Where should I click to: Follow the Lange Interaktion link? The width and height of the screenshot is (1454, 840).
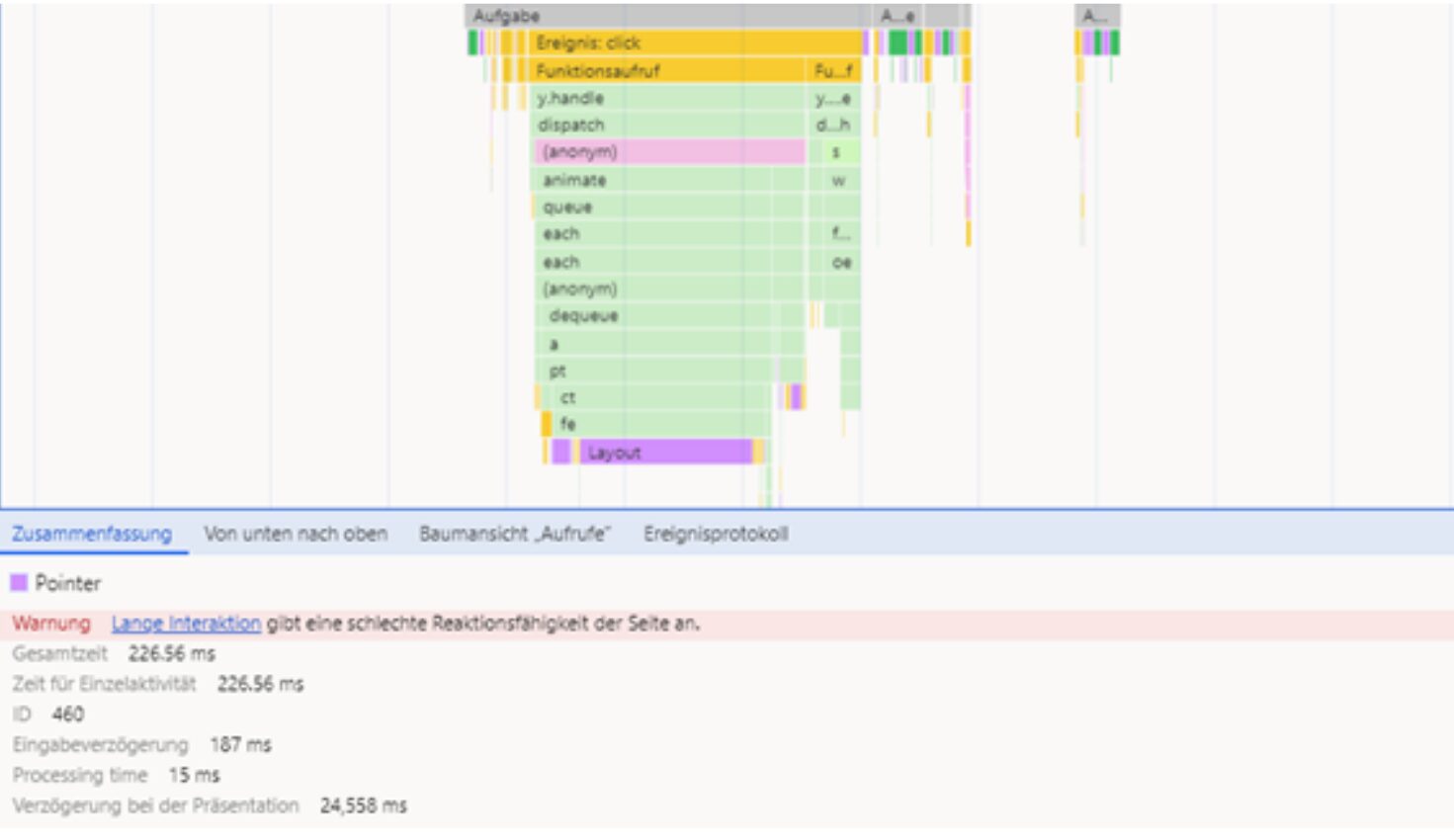click(186, 624)
